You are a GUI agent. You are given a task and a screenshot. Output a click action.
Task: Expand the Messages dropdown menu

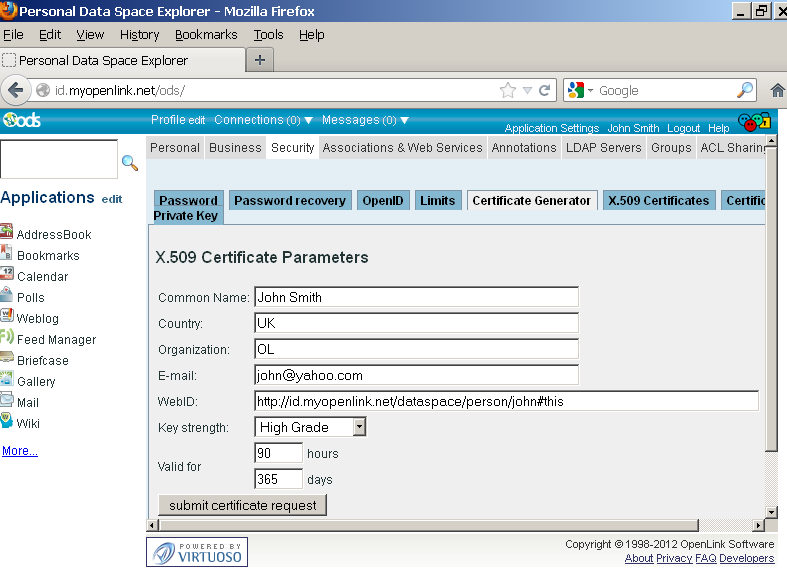[367, 120]
